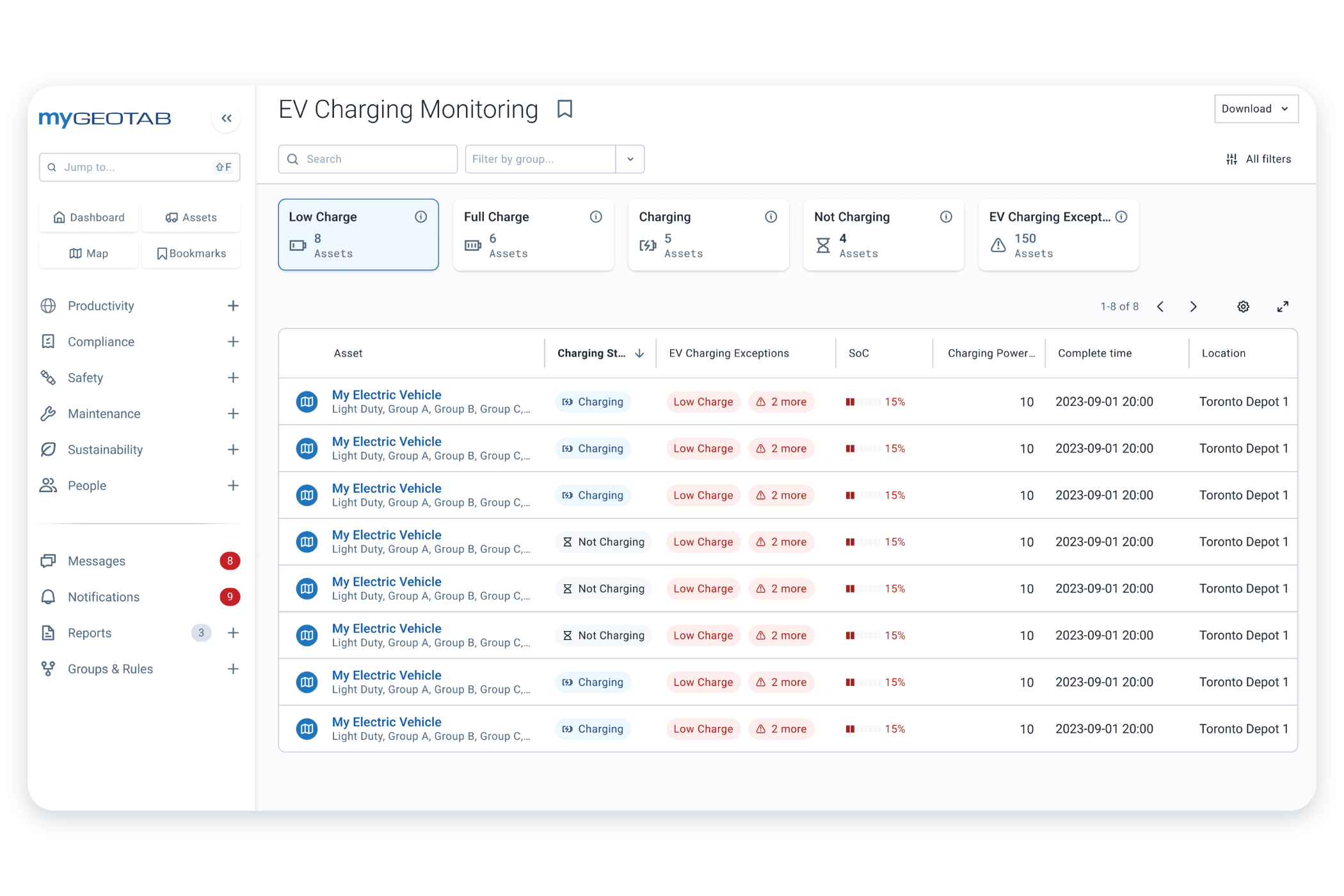This screenshot has height=896, width=1344.
Task: Expand the Sustainability menu
Action: click(233, 450)
